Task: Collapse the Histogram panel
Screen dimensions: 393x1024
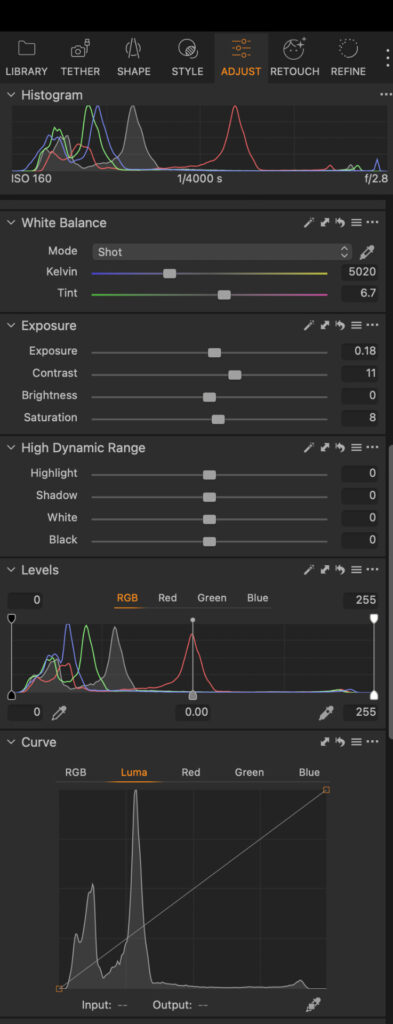Action: 10,95
